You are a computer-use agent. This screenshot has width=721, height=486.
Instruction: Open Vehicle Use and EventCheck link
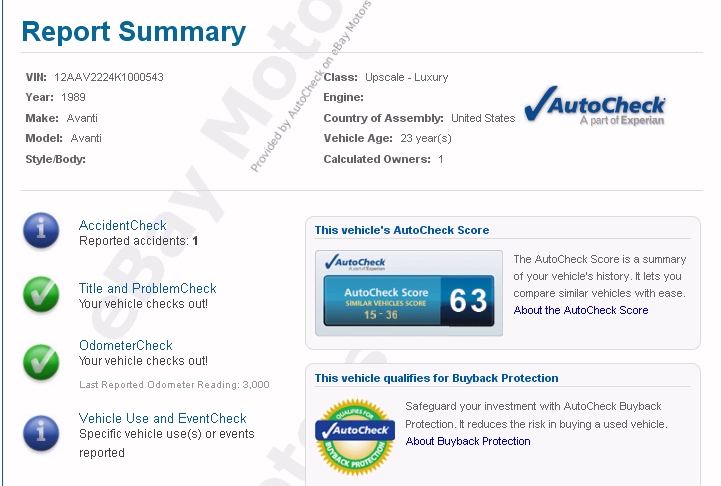tap(162, 418)
